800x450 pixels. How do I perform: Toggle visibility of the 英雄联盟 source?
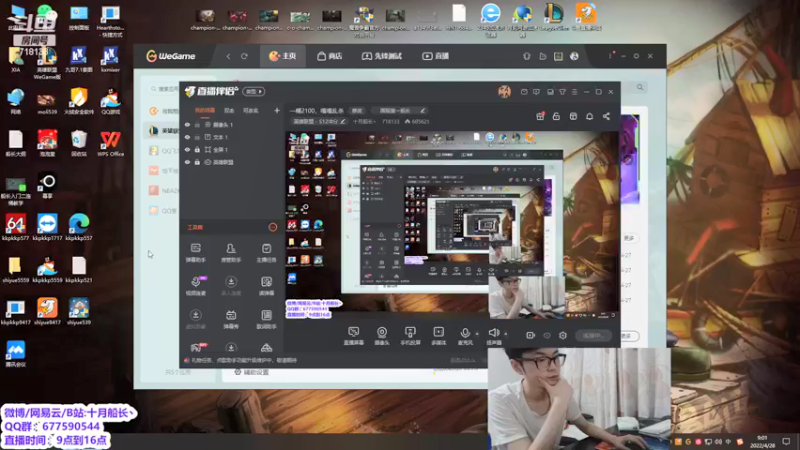pos(187,162)
